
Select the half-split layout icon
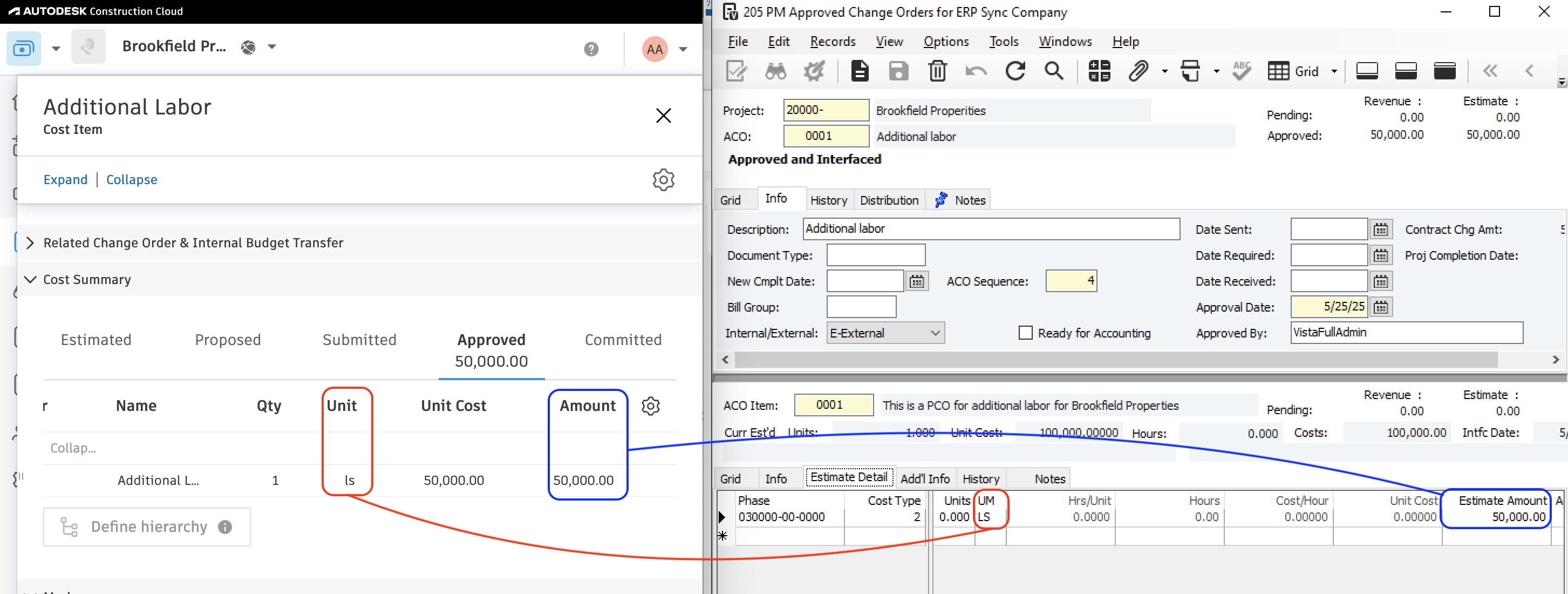(1406, 71)
